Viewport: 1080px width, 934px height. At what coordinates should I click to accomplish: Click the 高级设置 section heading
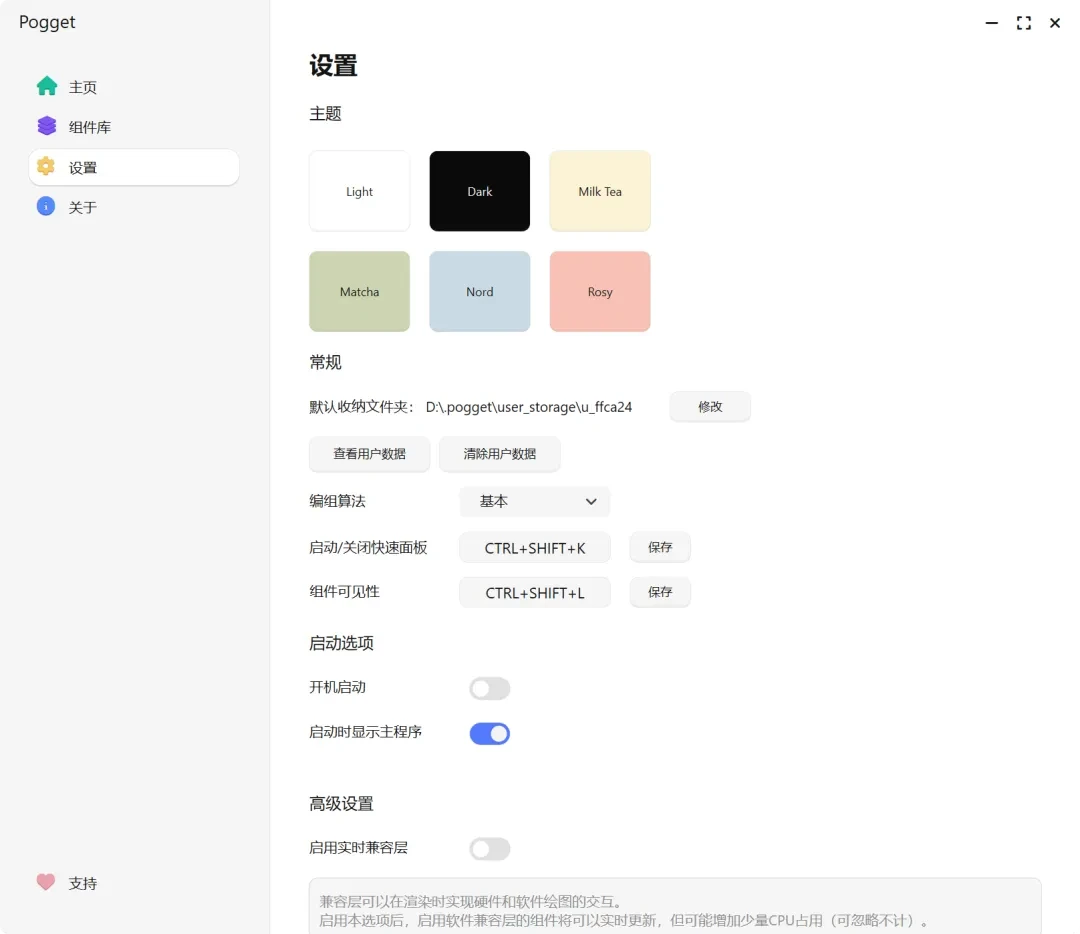point(341,804)
